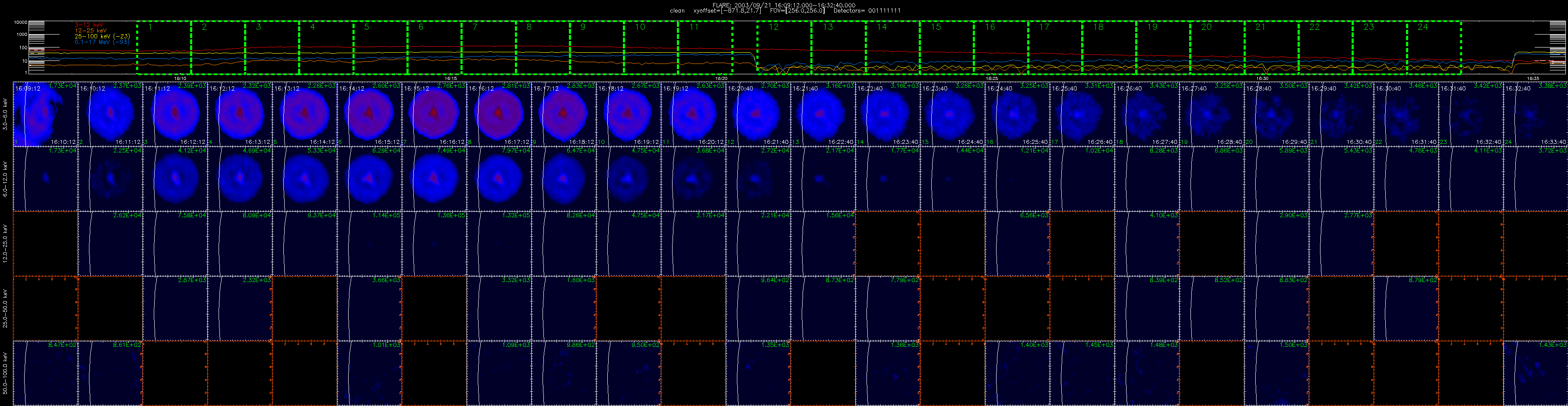Select interval 12 box on the light curve

[x=784, y=48]
